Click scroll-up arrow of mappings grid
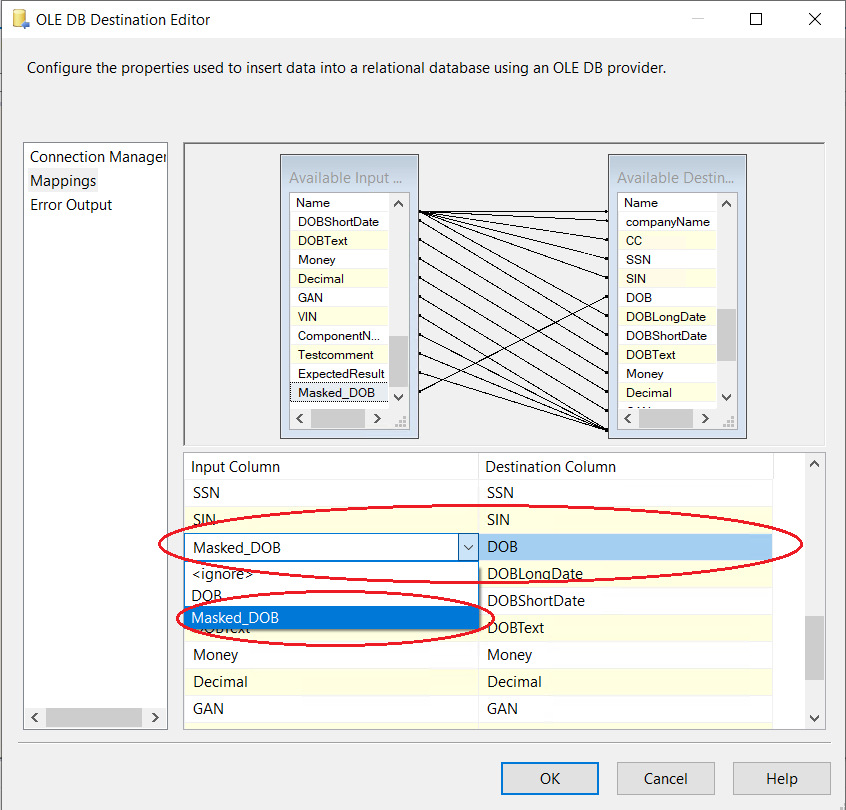 [815, 465]
